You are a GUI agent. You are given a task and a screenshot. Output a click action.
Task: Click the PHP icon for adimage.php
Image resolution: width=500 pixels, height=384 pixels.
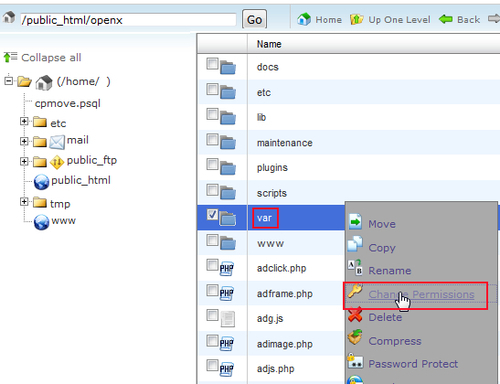pyautogui.click(x=227, y=344)
